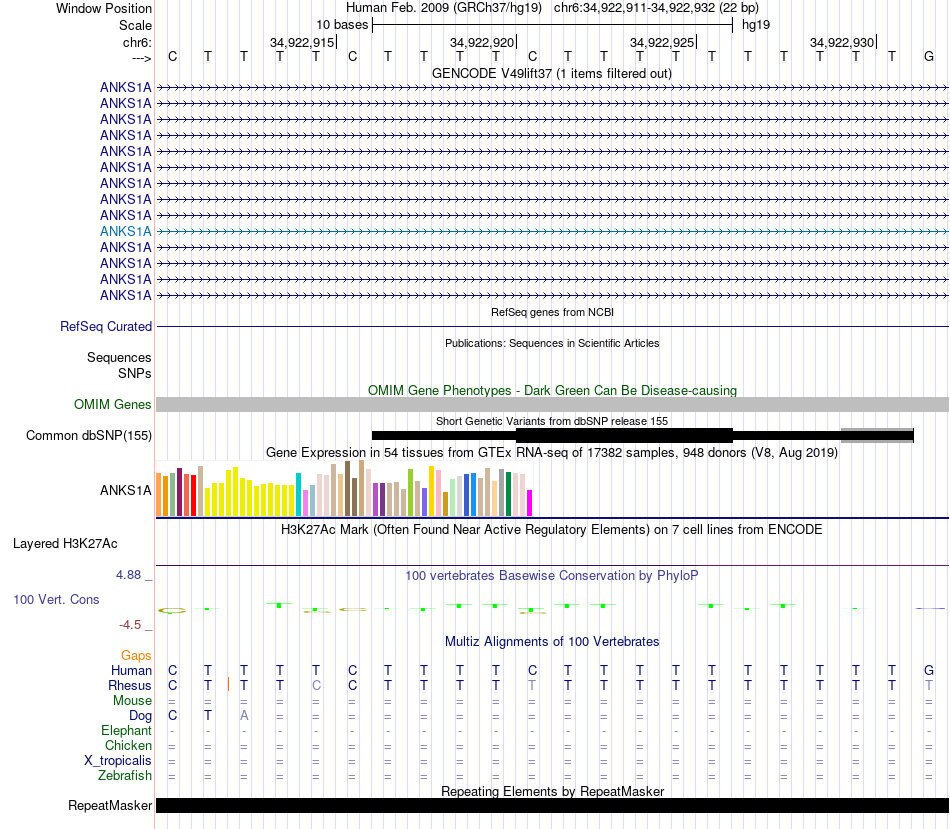
Task: Click the Common dbSNP(155) label
Action: pos(89,436)
